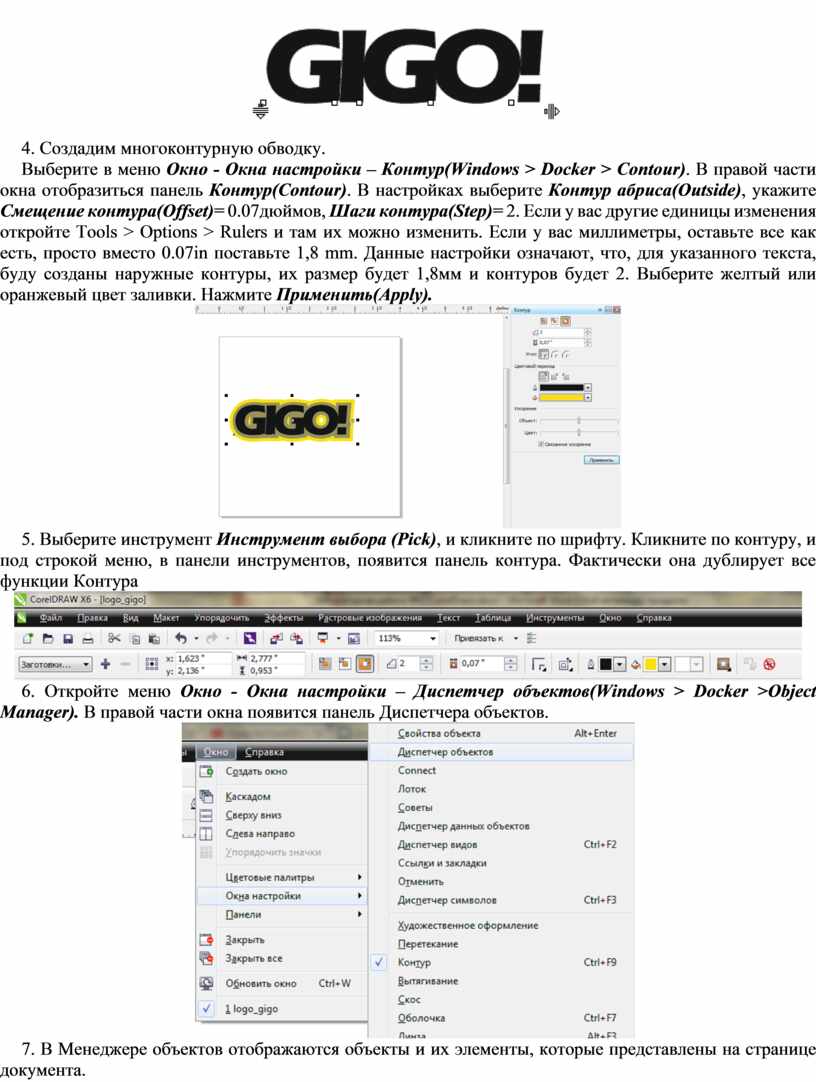The image size is (816, 1082).
Task: Click the yellow fill swatch in property bar
Action: [650, 665]
